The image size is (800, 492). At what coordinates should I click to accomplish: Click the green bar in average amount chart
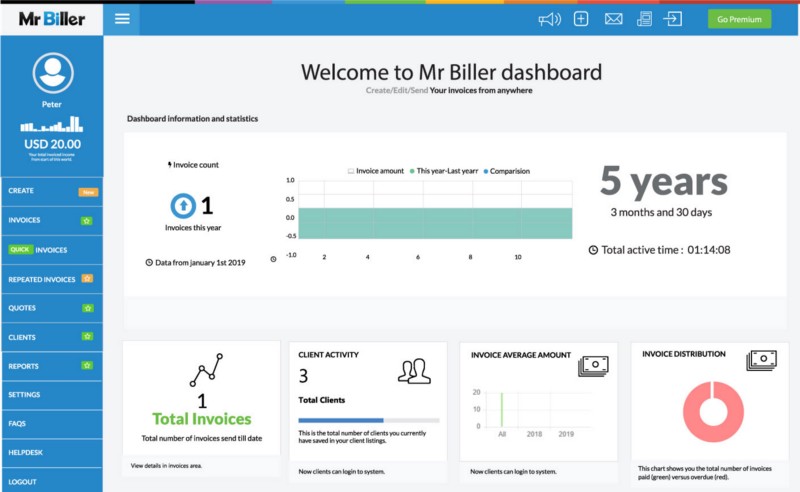point(502,409)
